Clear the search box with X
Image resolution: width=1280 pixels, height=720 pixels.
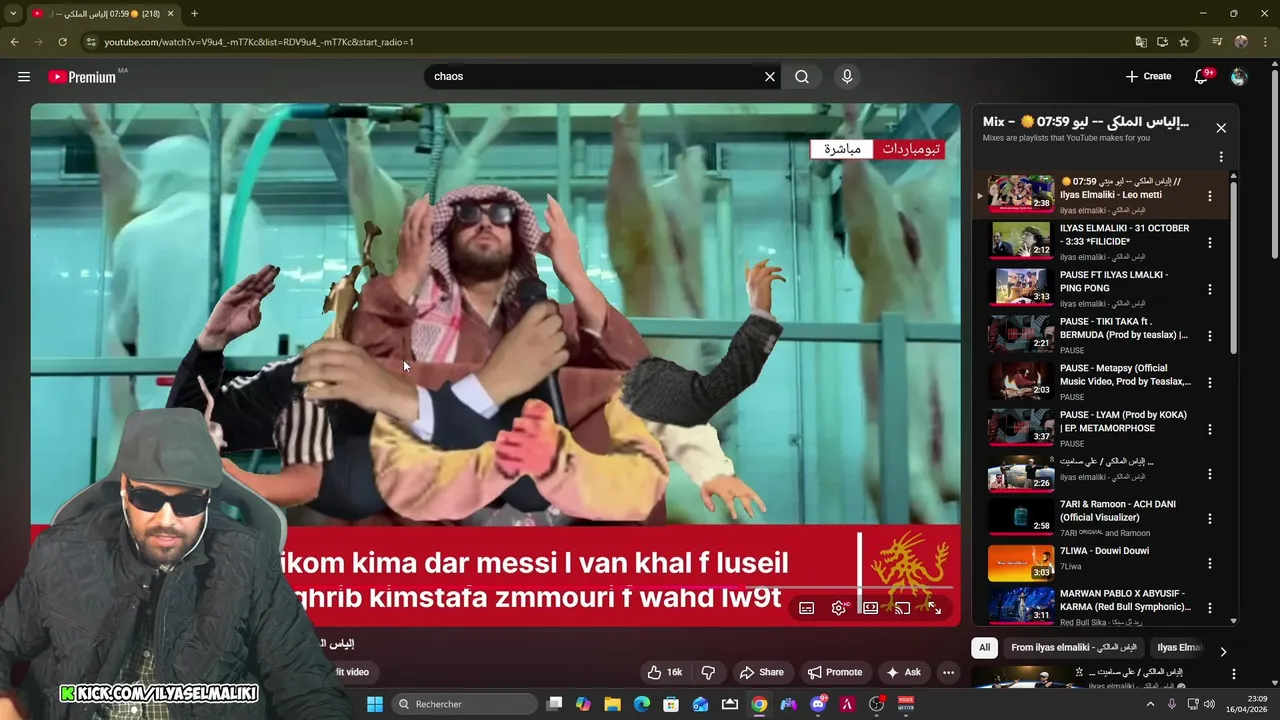(x=770, y=76)
